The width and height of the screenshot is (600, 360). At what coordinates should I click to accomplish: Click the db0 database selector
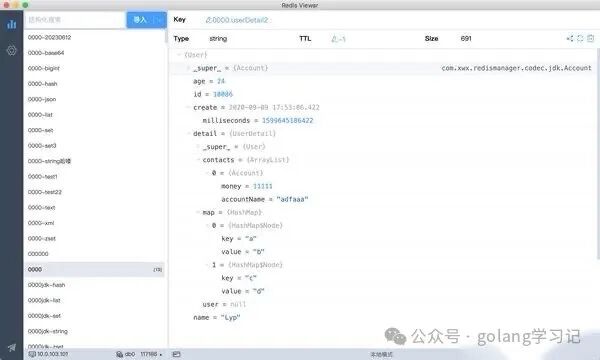click(x=130, y=354)
